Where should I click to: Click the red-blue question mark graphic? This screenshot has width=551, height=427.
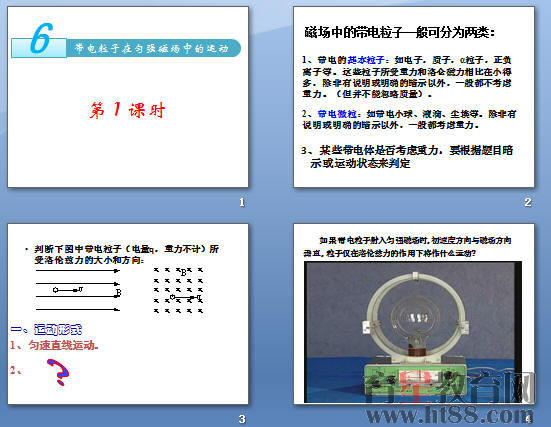point(59,372)
